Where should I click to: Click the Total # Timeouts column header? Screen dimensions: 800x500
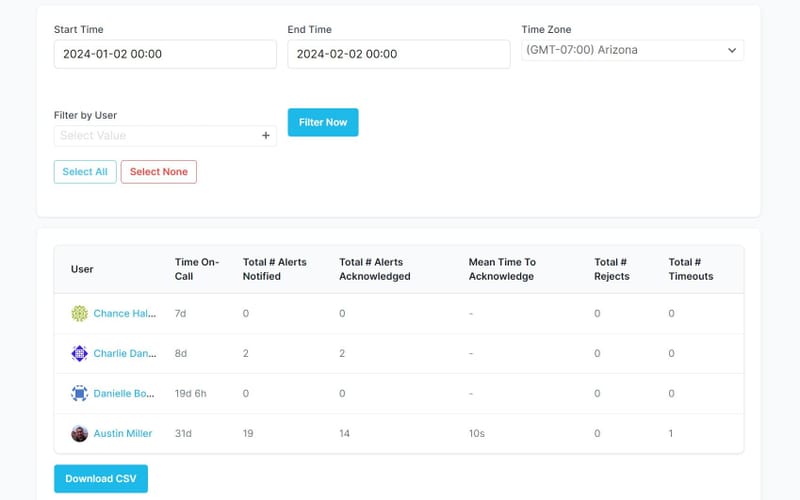(691, 269)
